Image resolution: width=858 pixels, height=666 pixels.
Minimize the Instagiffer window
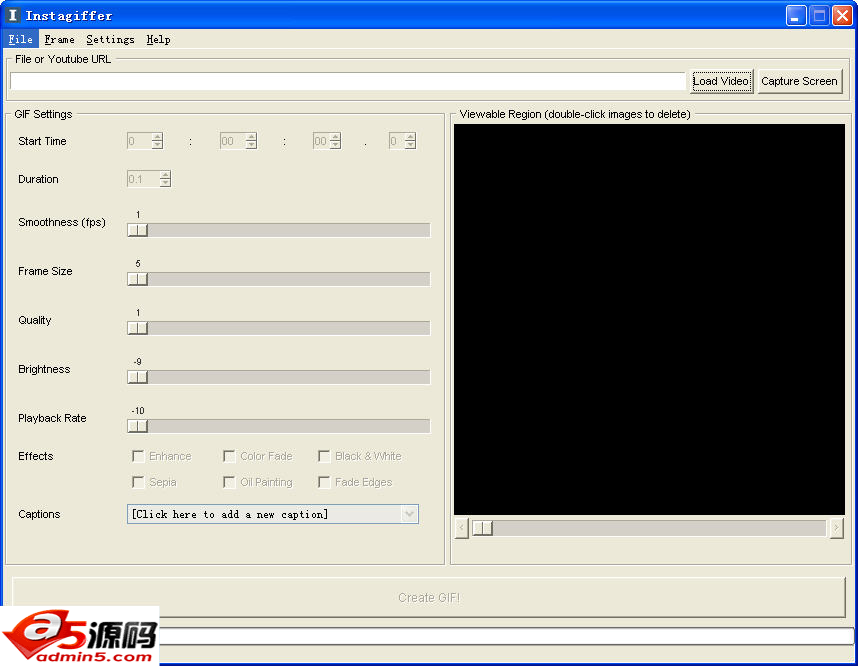tap(796, 15)
